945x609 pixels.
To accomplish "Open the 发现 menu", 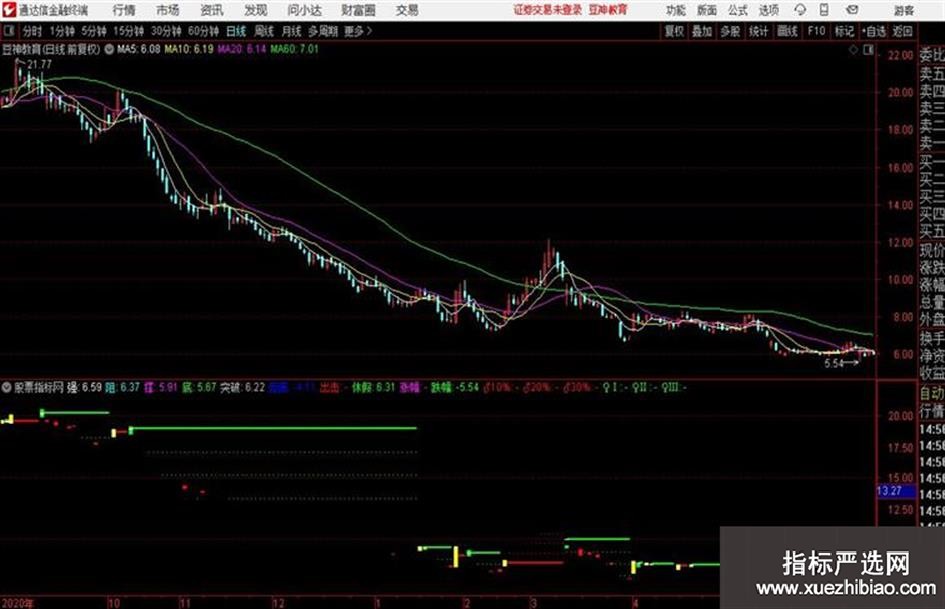I will [x=256, y=10].
